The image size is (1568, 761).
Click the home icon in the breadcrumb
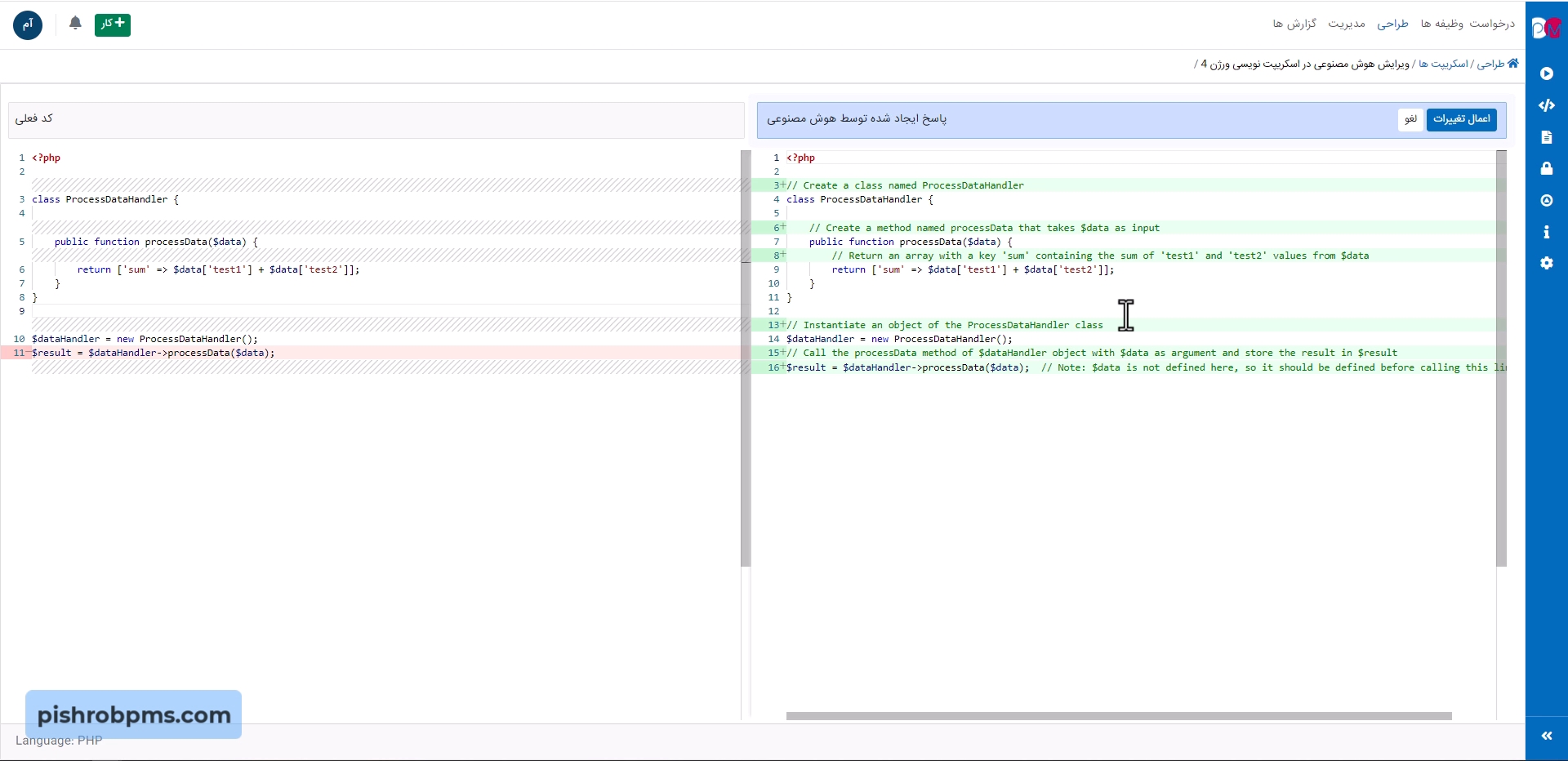1512,64
